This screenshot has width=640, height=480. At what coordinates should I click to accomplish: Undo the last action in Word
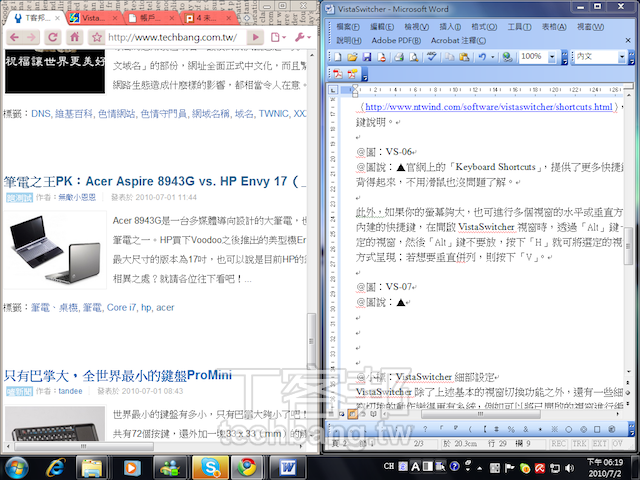click(x=481, y=57)
